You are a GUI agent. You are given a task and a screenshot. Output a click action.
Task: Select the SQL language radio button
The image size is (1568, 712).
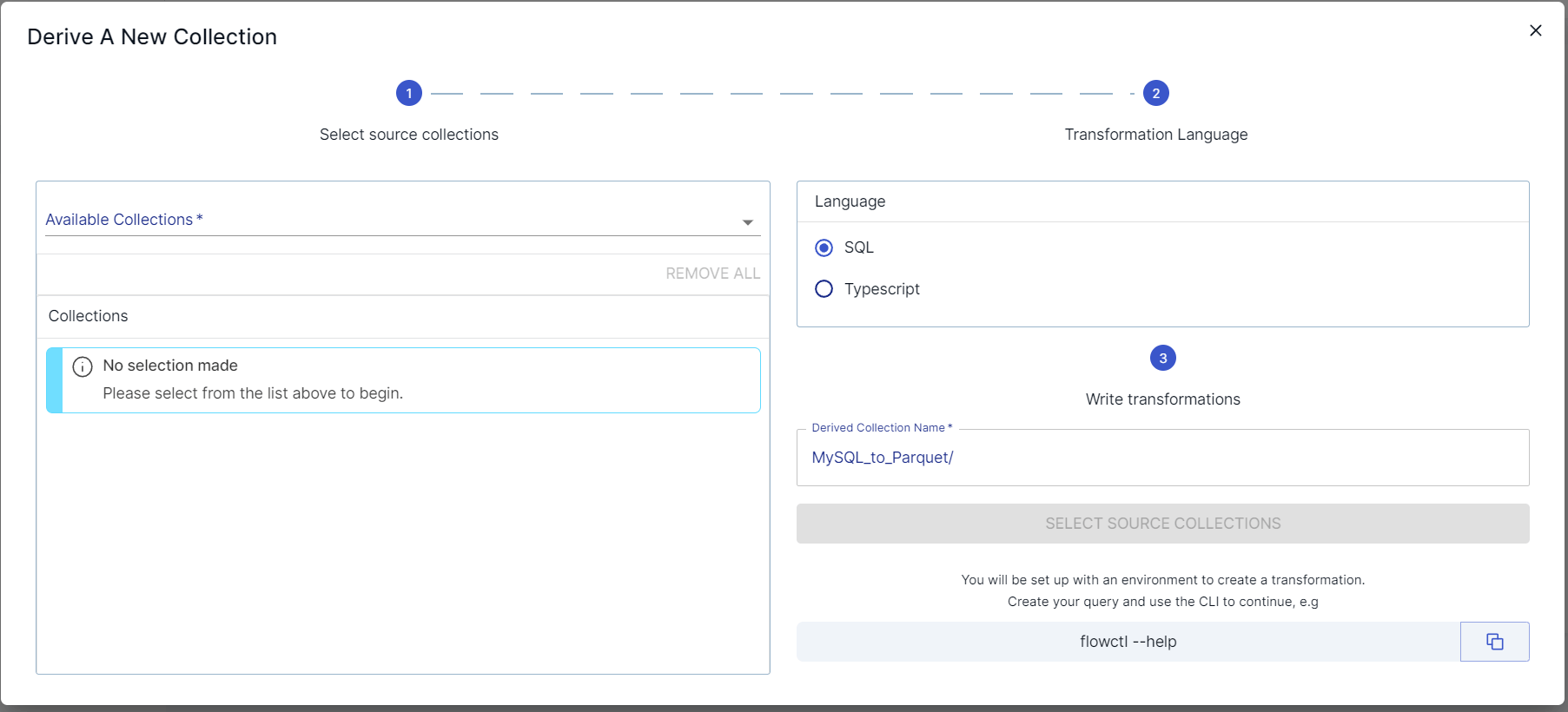tap(824, 247)
